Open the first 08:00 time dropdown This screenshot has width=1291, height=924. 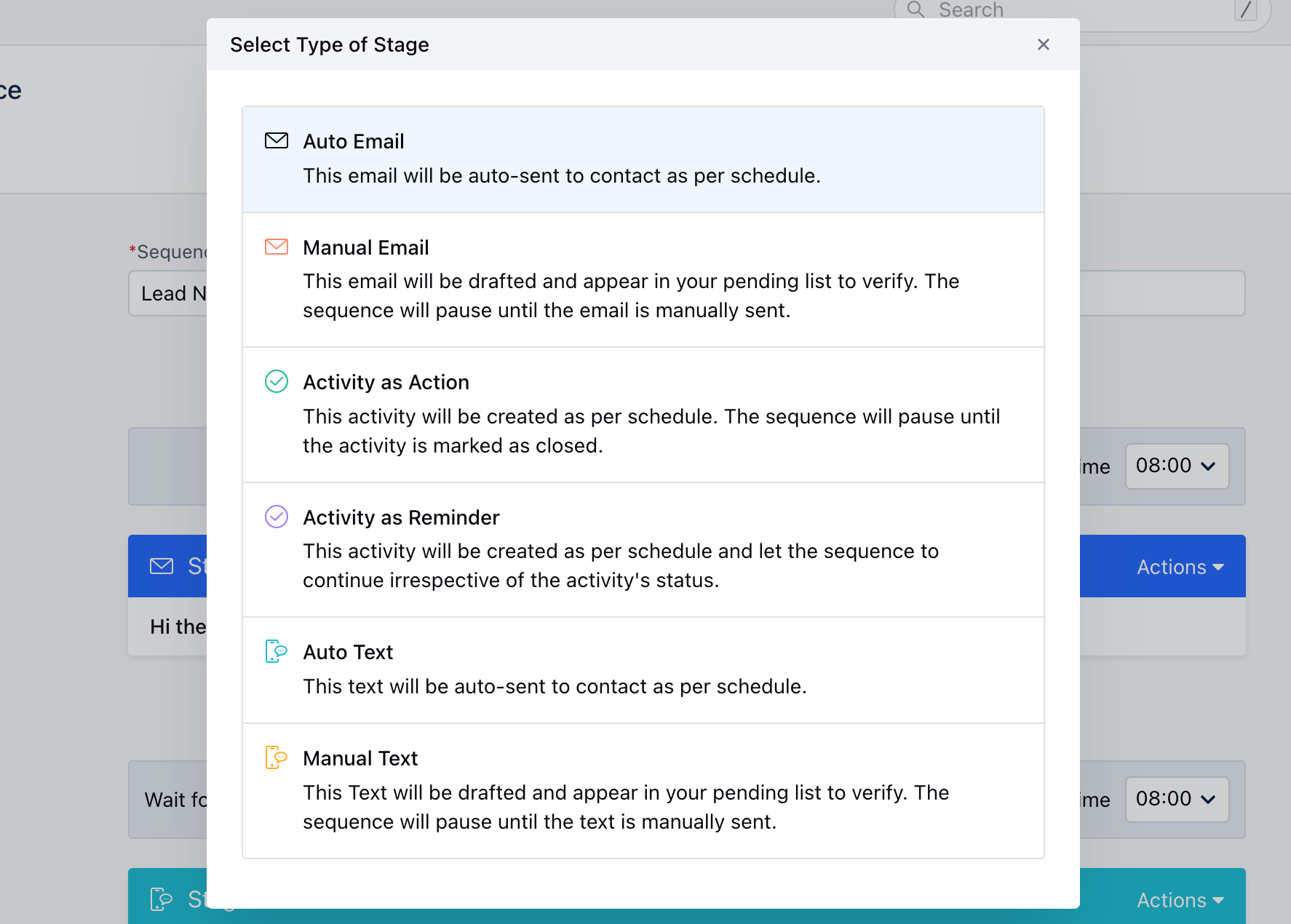pos(1177,466)
